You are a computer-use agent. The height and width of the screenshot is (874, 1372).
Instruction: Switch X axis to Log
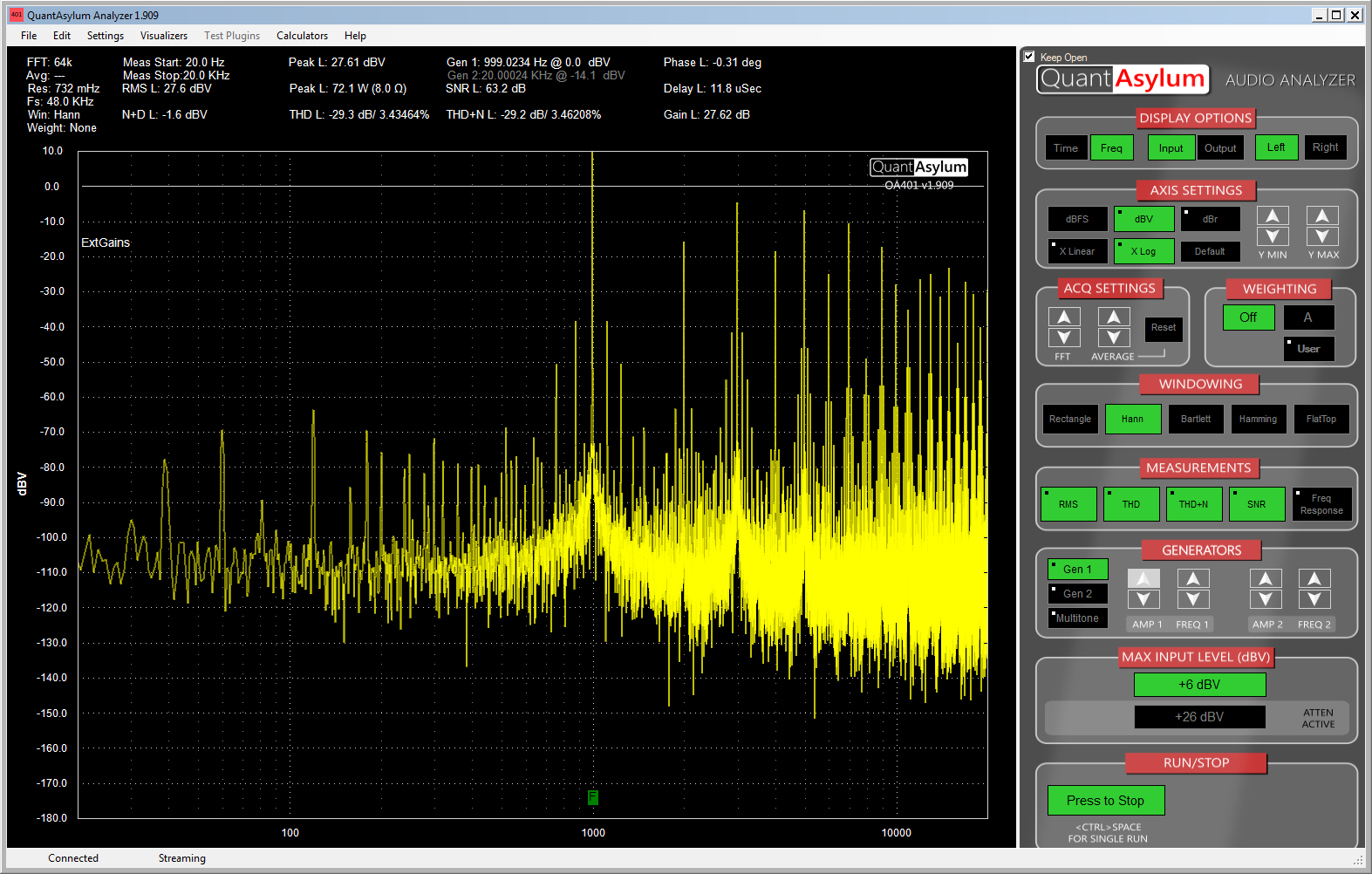pyautogui.click(x=1144, y=251)
